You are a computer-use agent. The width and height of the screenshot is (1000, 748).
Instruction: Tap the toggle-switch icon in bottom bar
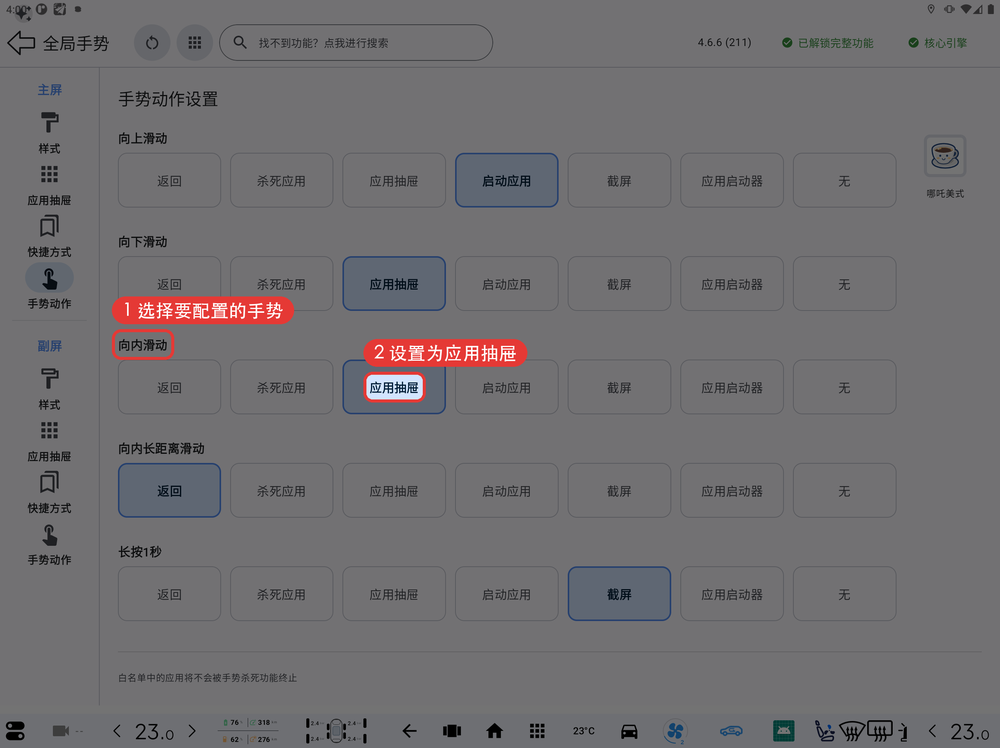point(15,731)
